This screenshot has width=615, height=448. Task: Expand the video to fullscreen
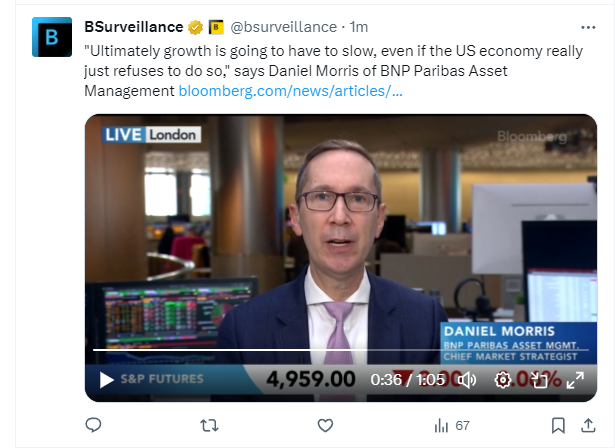pos(575,380)
